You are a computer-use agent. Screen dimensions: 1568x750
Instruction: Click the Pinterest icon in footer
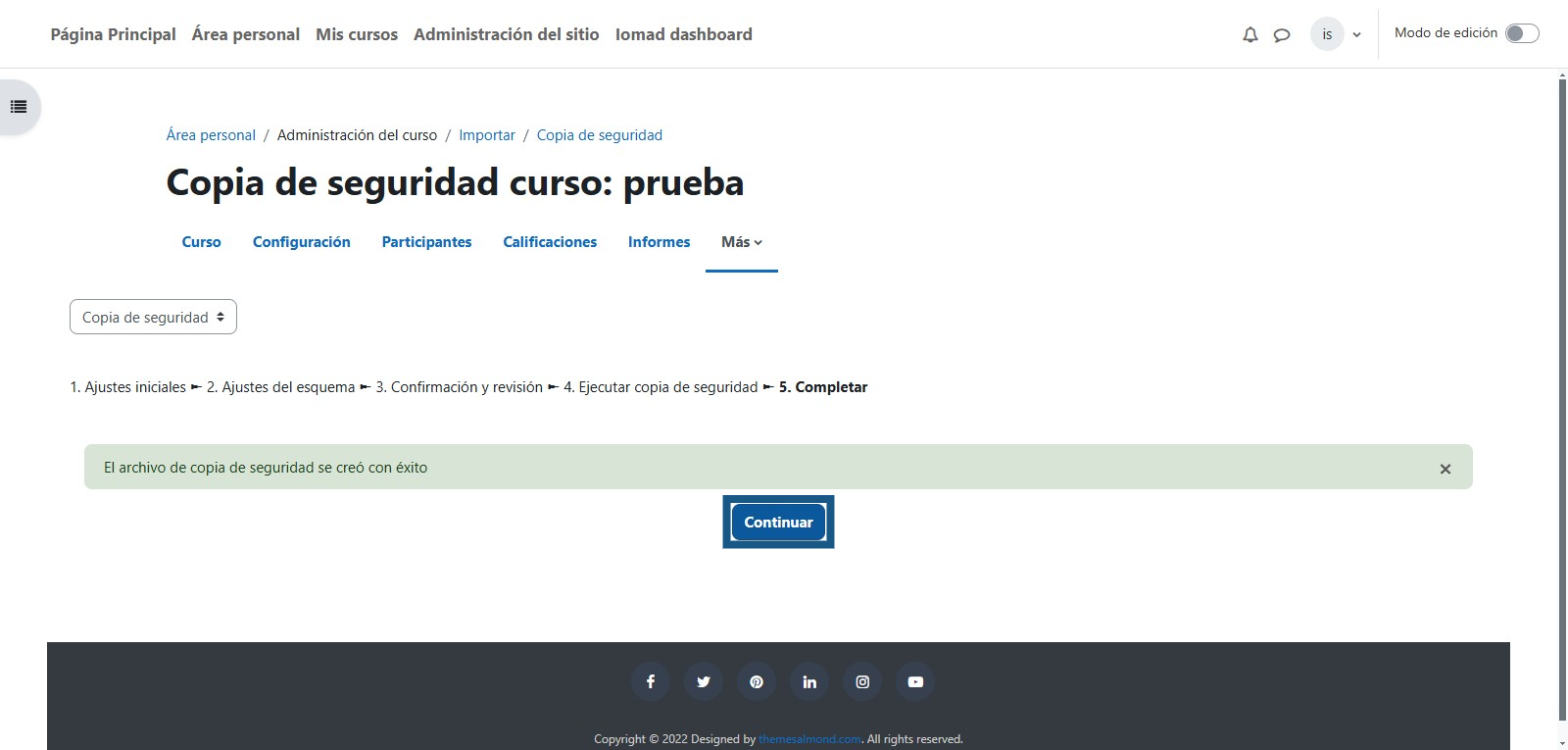(757, 681)
